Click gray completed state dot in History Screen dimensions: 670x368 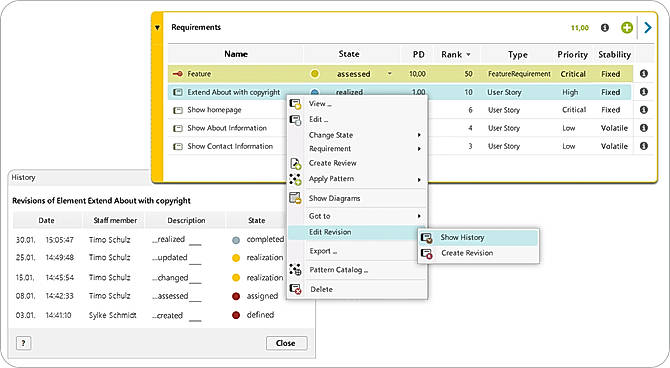(236, 240)
